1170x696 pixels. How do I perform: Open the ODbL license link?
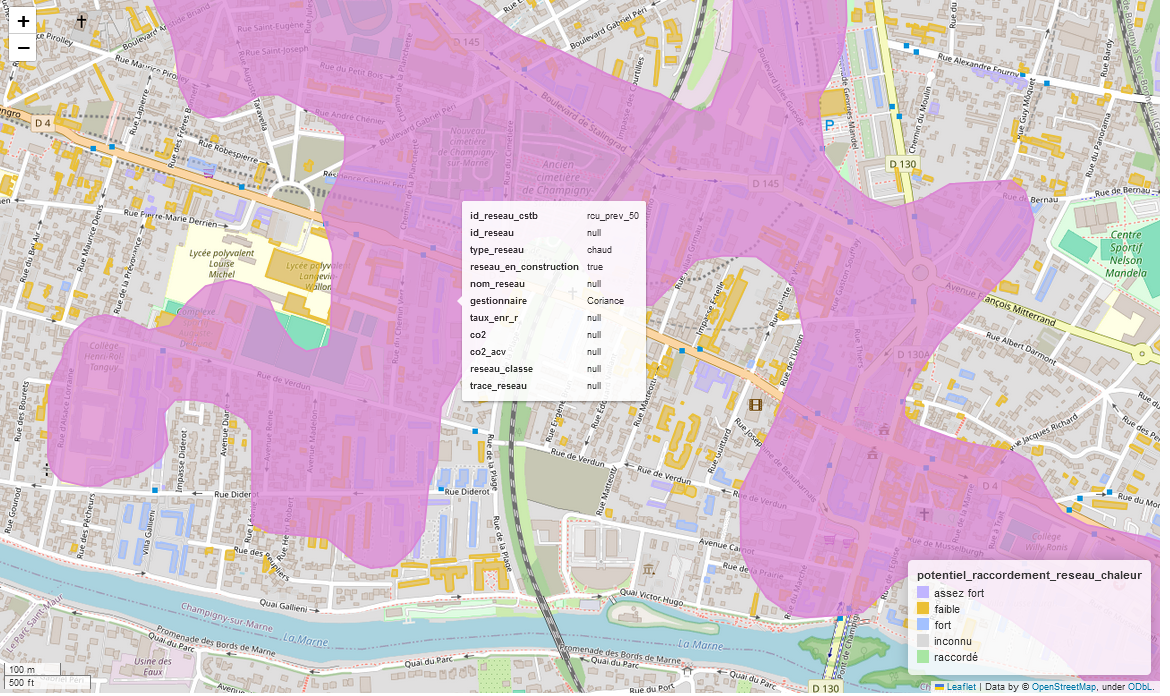click(1141, 687)
